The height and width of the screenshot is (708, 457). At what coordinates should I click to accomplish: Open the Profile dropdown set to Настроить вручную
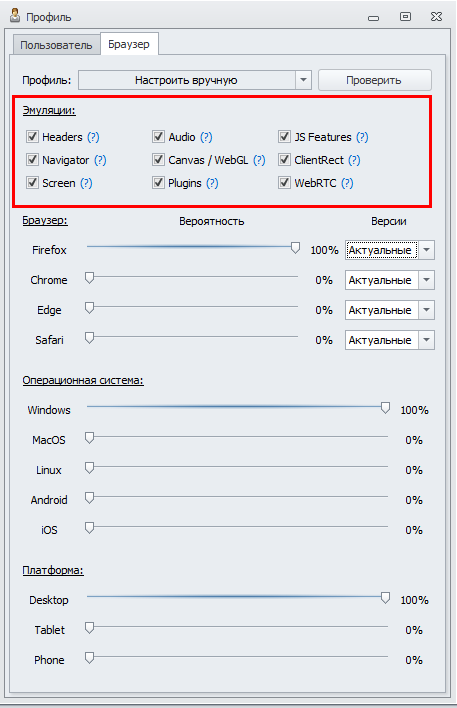click(x=195, y=80)
